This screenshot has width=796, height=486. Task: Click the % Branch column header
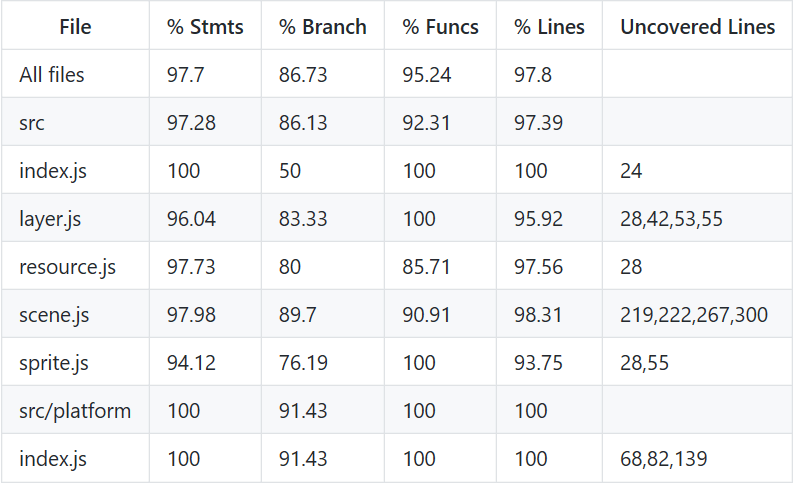point(322,26)
